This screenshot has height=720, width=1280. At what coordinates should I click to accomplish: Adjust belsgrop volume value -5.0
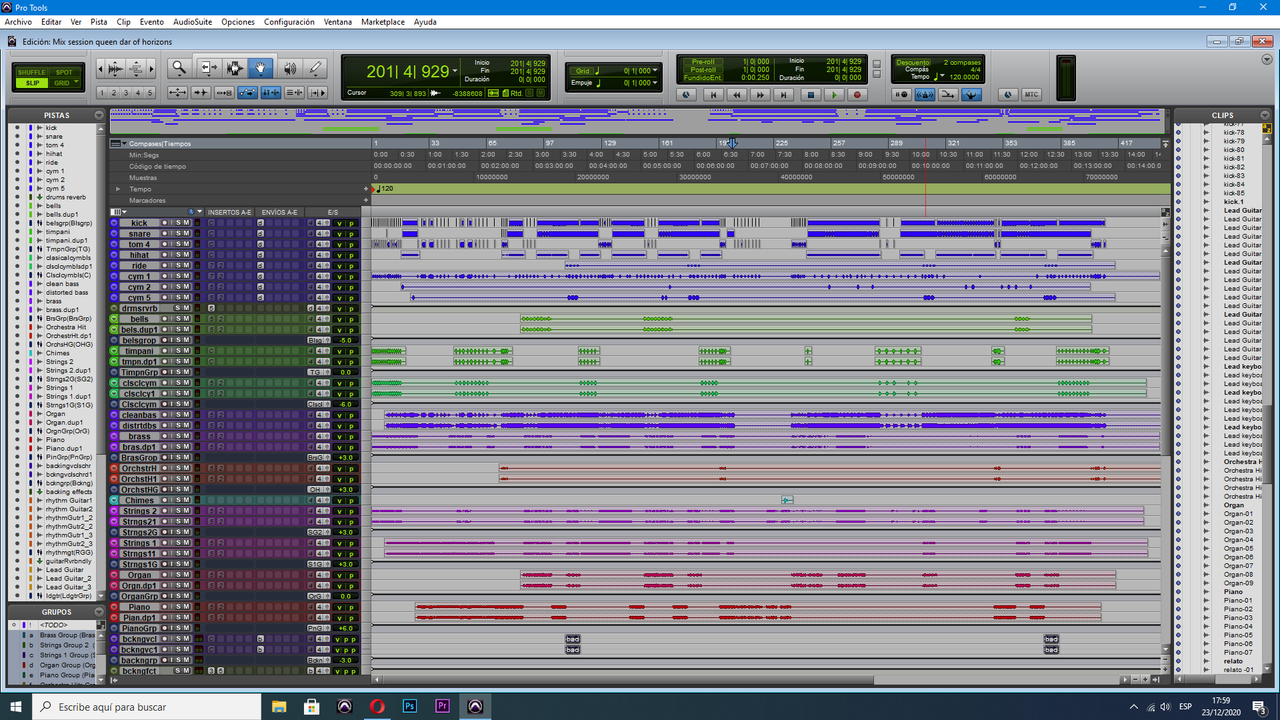(x=346, y=341)
